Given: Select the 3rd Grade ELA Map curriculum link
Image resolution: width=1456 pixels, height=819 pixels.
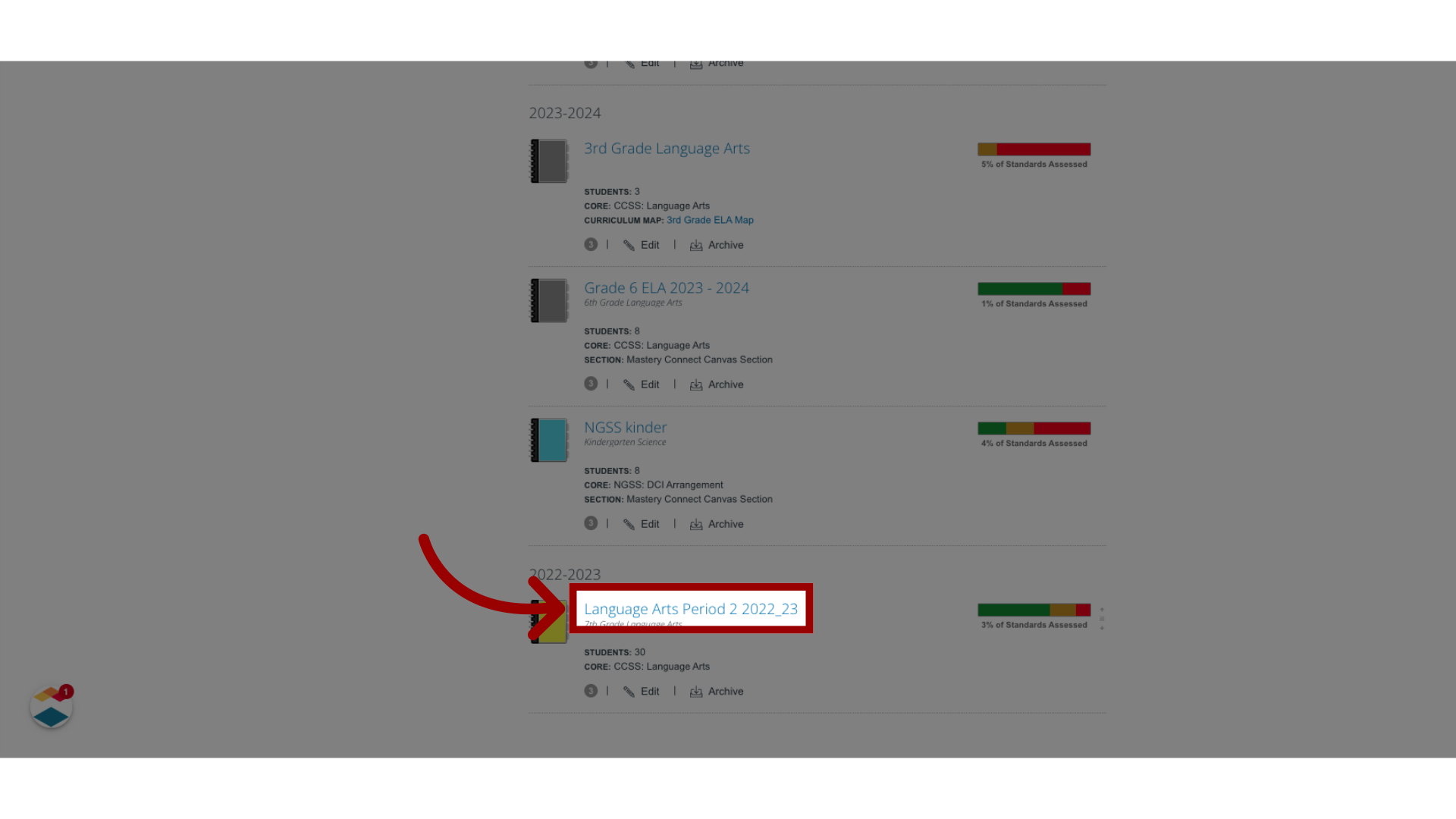Looking at the screenshot, I should 710,220.
